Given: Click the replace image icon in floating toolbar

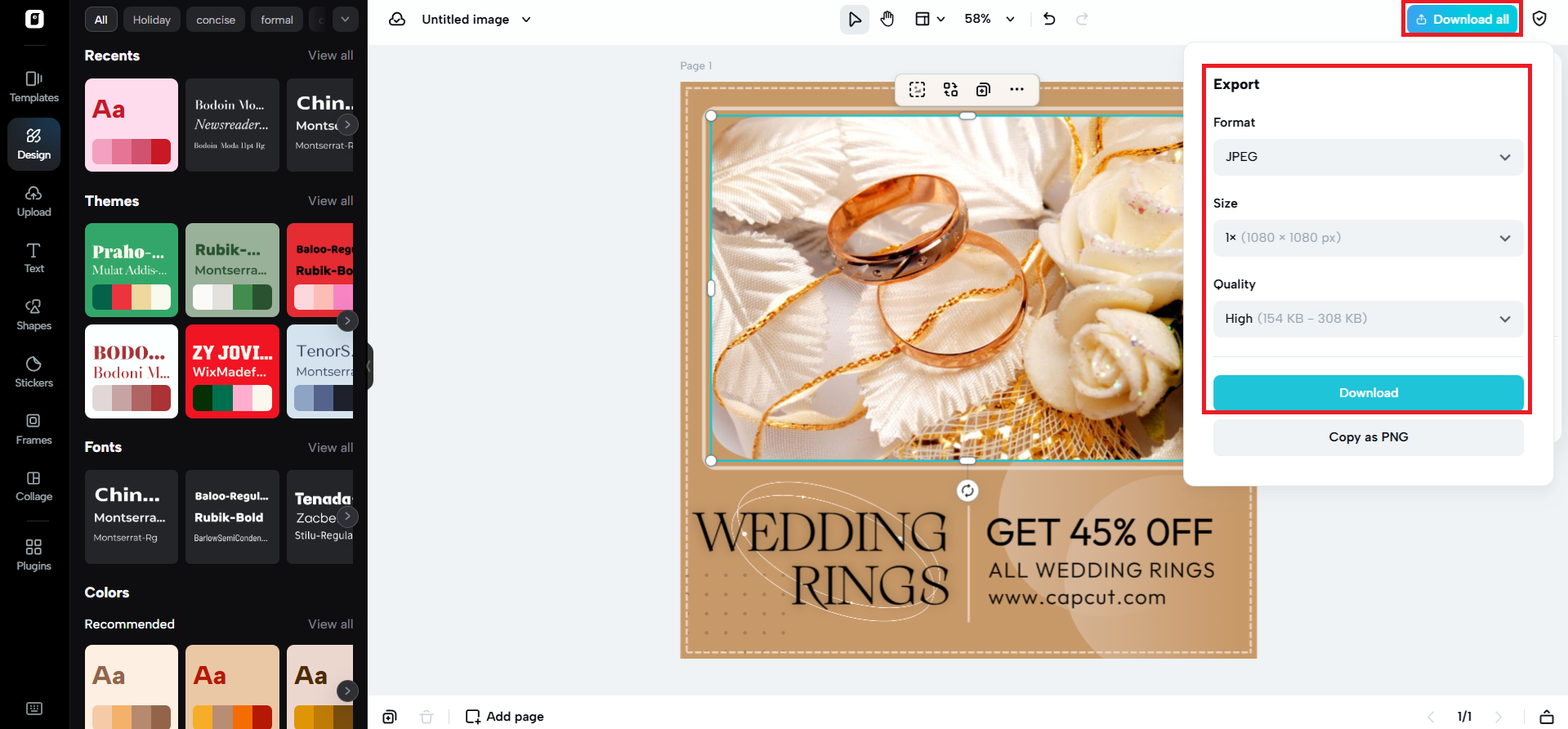Looking at the screenshot, I should tap(950, 89).
